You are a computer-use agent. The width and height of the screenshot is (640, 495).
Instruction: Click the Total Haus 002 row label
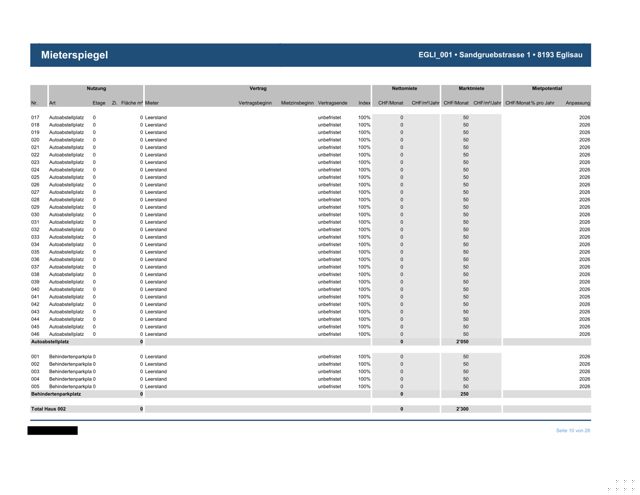(48, 409)
